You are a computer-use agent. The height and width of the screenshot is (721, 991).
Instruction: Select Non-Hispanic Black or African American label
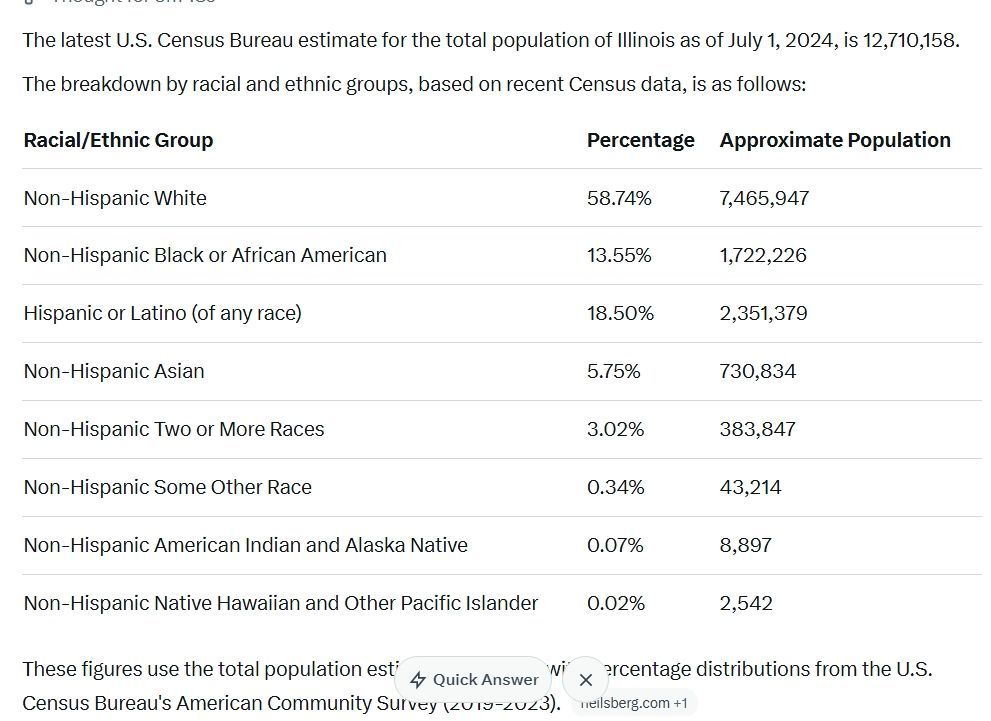coord(205,255)
